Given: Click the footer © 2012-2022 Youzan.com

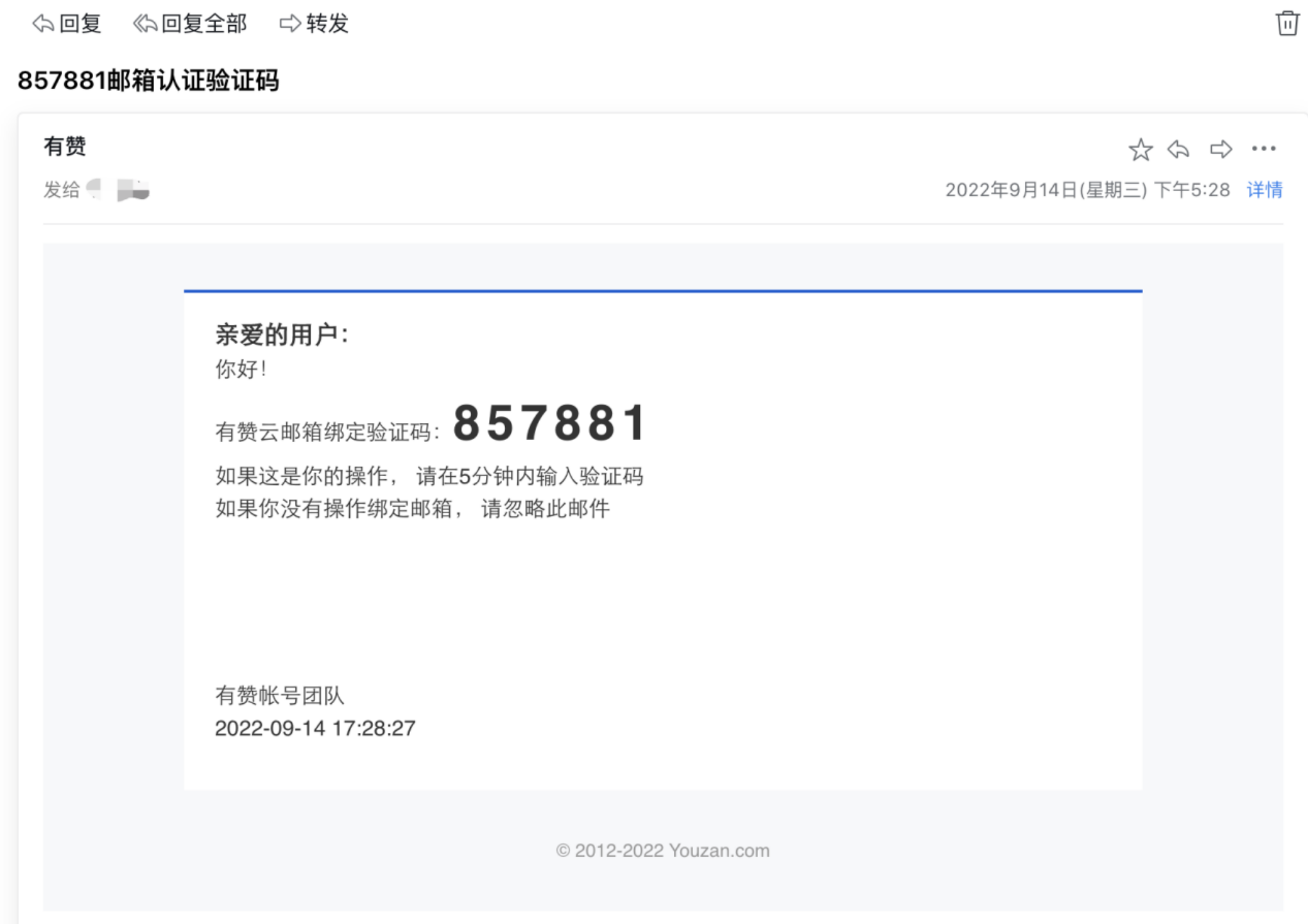Looking at the screenshot, I should click(x=662, y=850).
